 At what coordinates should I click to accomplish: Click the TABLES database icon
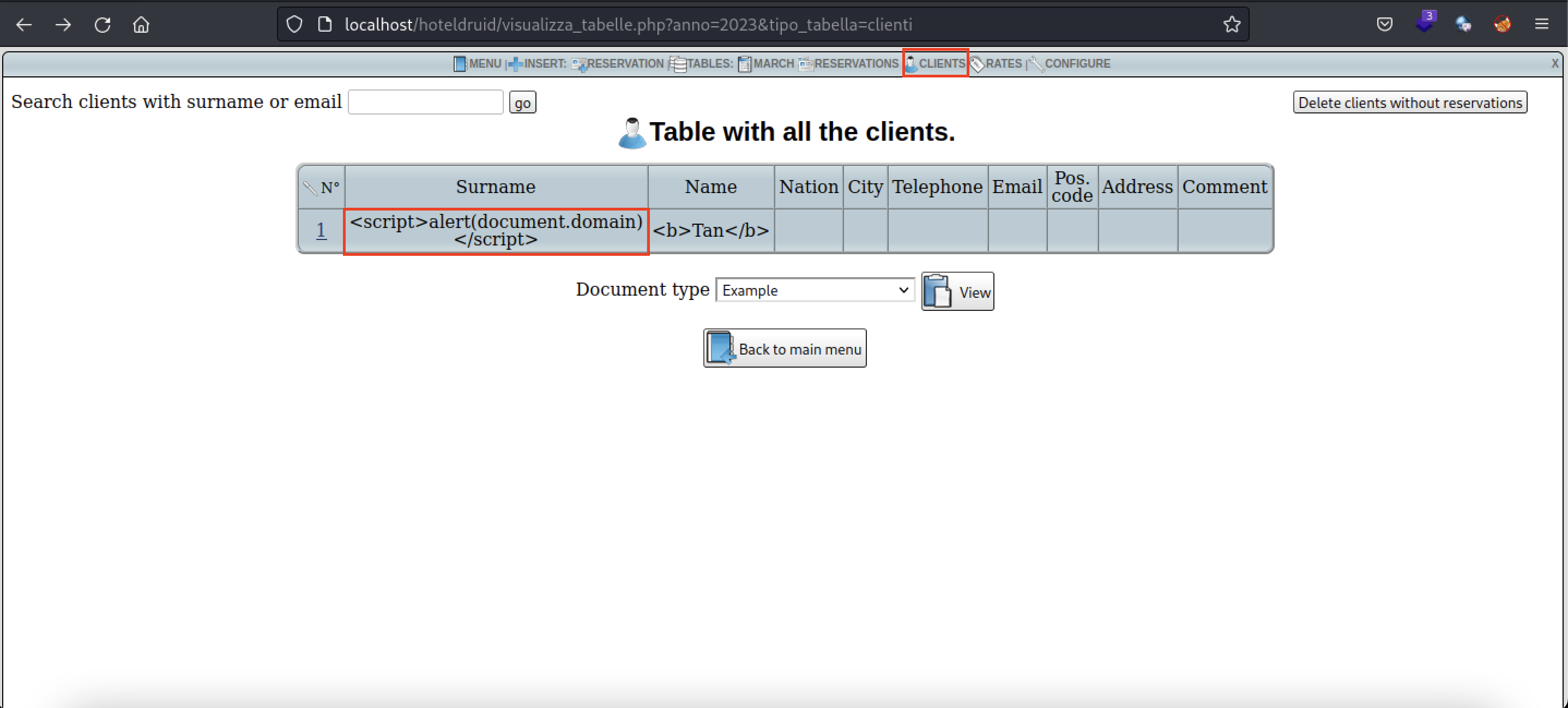(x=678, y=63)
